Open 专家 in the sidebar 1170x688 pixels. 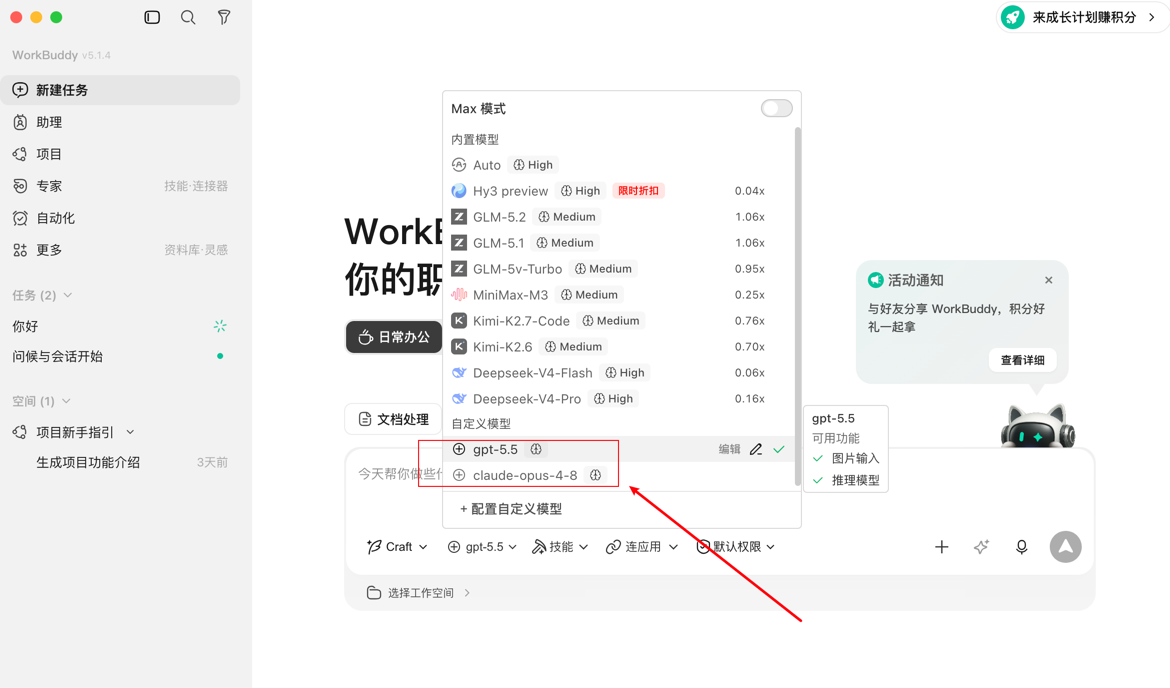tap(120, 187)
